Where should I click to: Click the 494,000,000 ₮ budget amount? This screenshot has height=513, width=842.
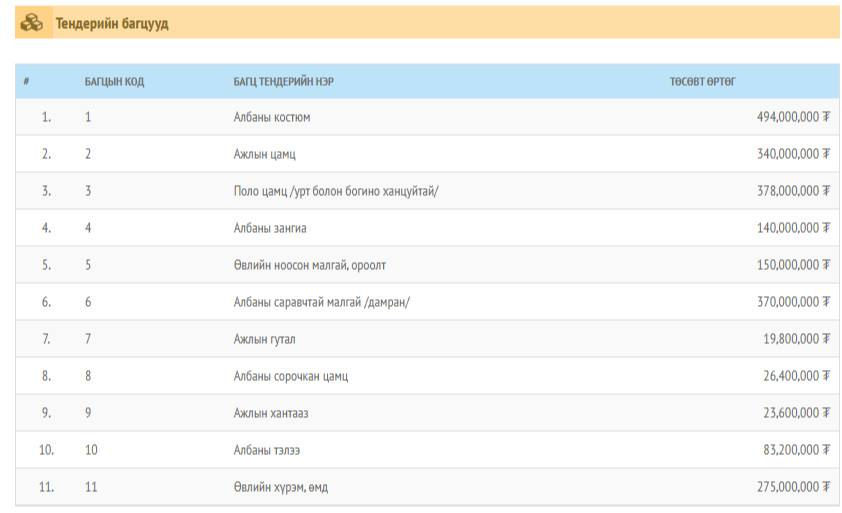[x=794, y=117]
